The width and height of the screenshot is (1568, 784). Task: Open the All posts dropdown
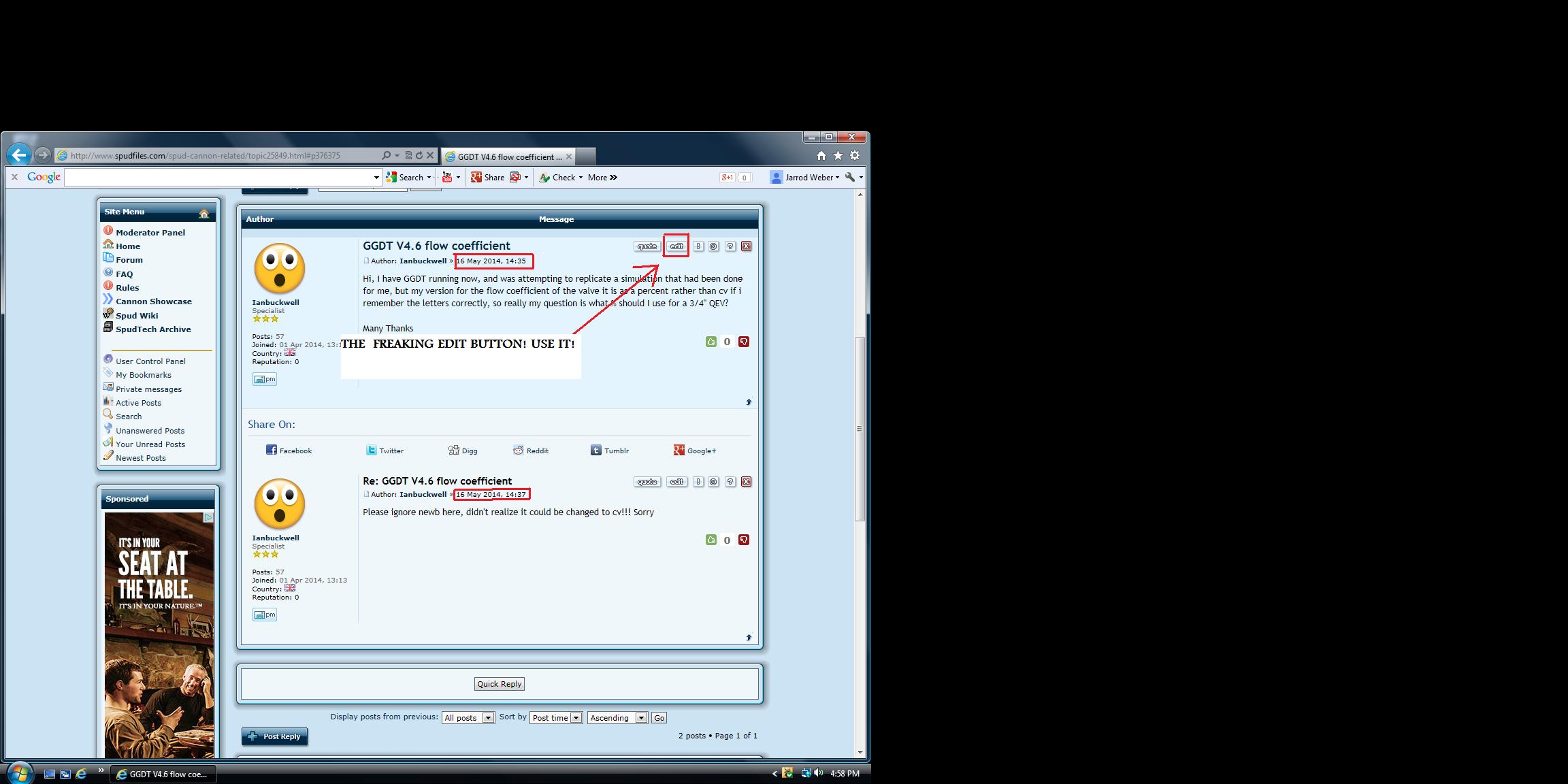coord(468,718)
